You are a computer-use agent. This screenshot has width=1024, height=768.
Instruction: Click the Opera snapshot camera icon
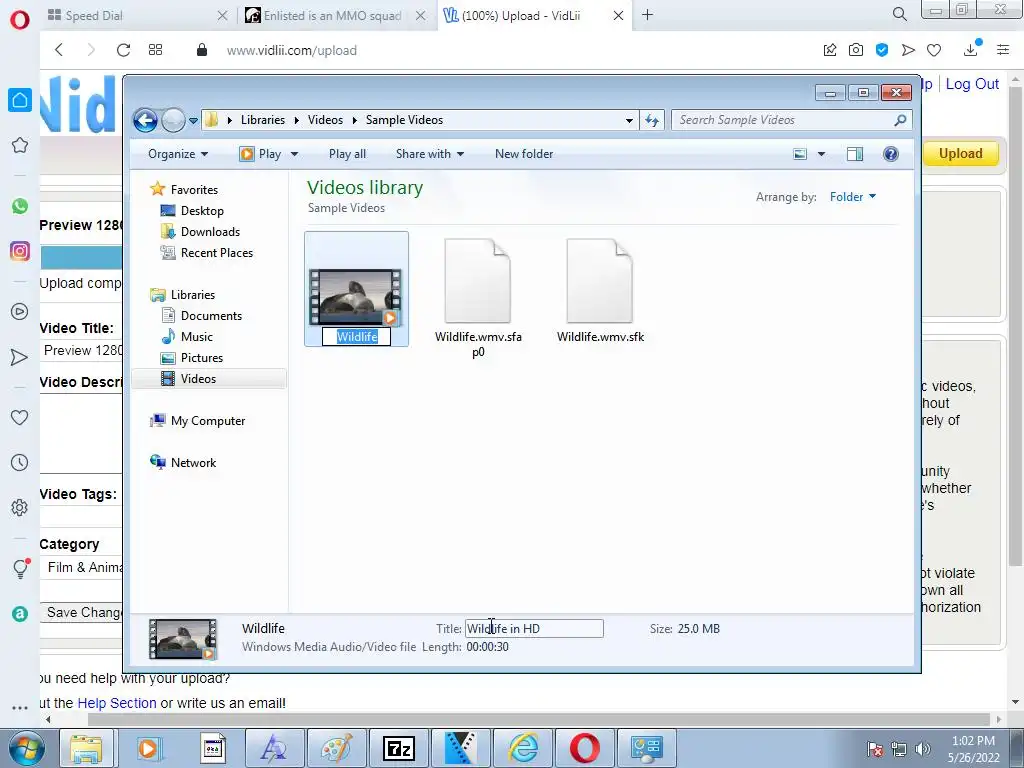coord(856,50)
